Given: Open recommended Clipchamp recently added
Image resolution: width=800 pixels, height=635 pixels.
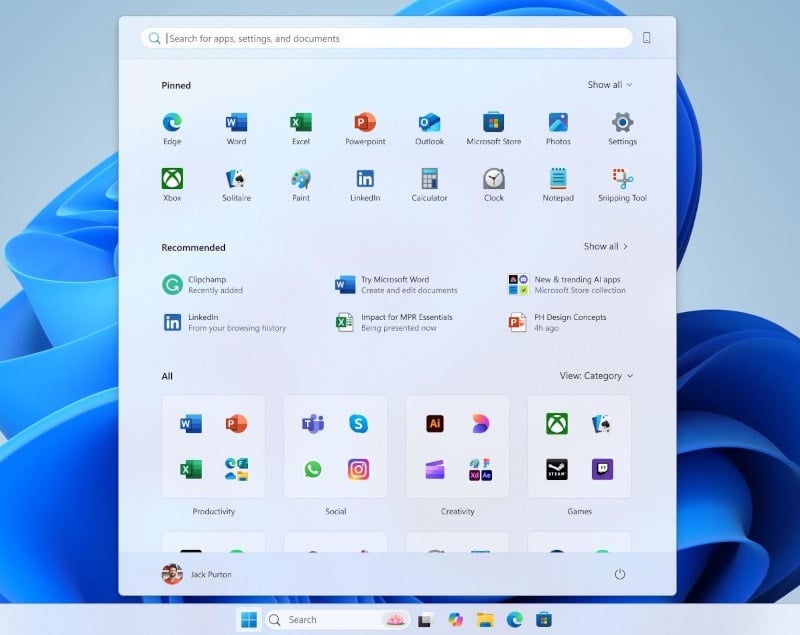Looking at the screenshot, I should pyautogui.click(x=203, y=285).
